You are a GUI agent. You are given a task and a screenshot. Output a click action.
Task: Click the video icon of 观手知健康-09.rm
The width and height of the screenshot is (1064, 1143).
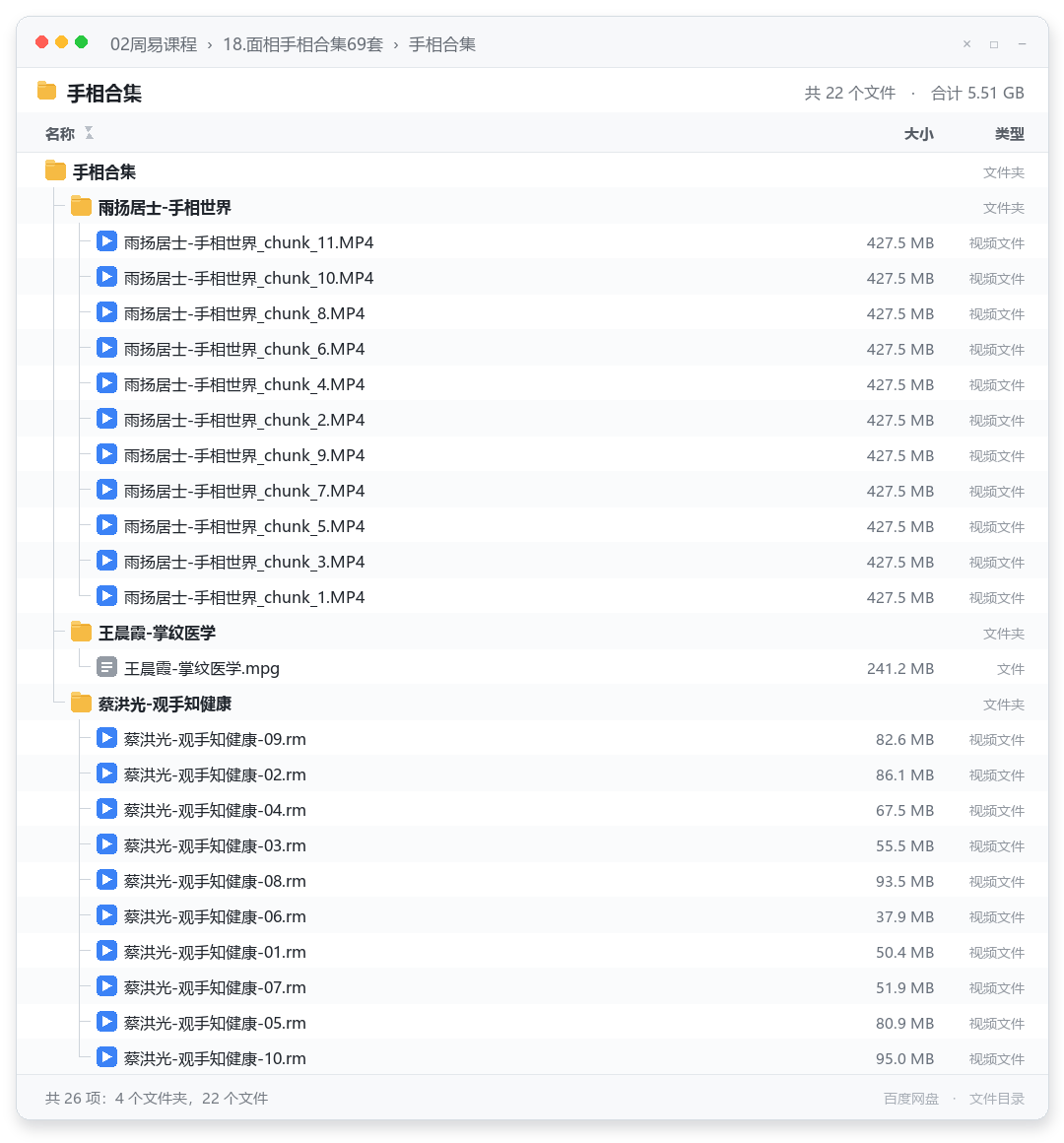(106, 738)
